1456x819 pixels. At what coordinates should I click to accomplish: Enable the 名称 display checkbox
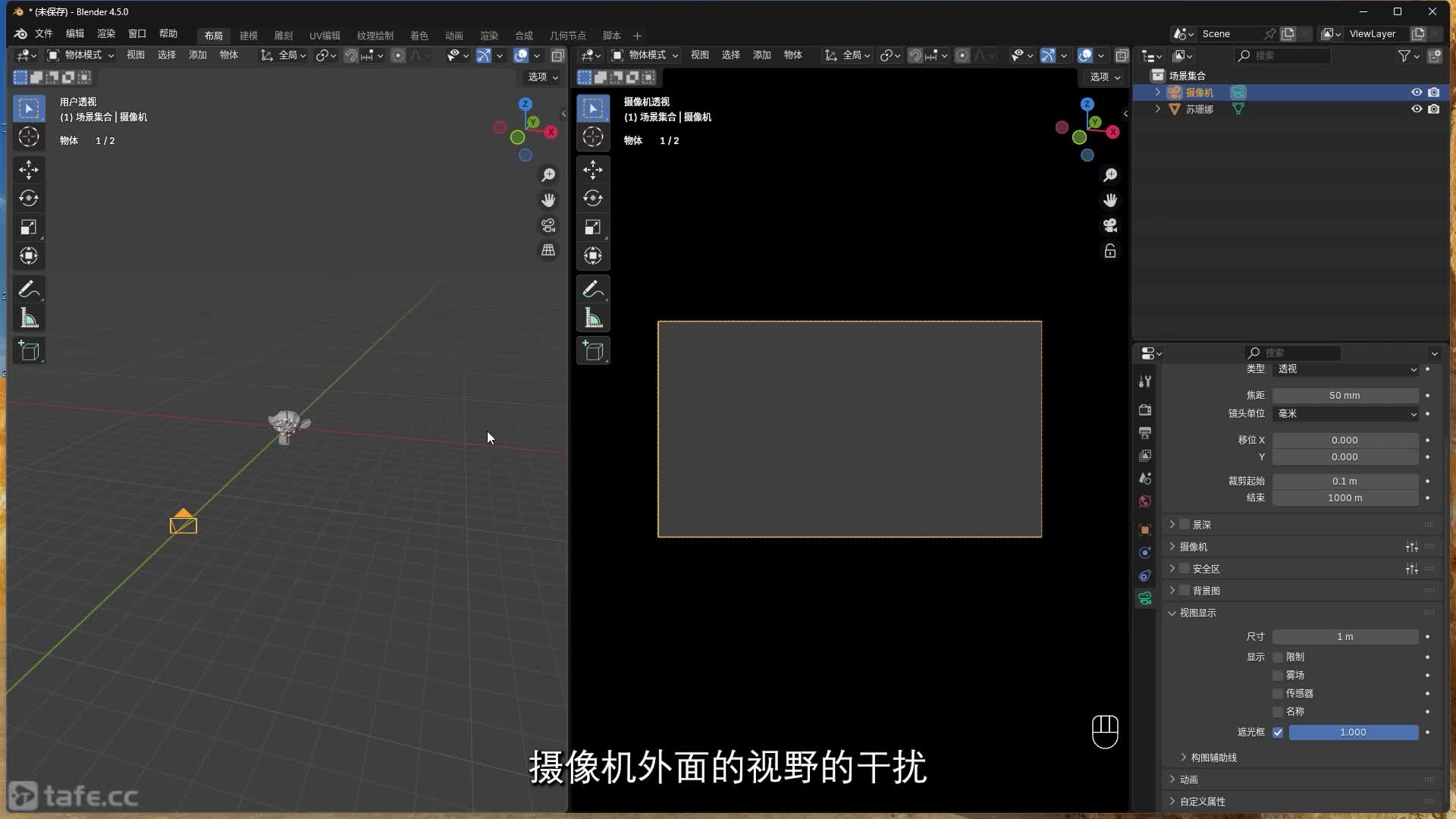tap(1278, 712)
